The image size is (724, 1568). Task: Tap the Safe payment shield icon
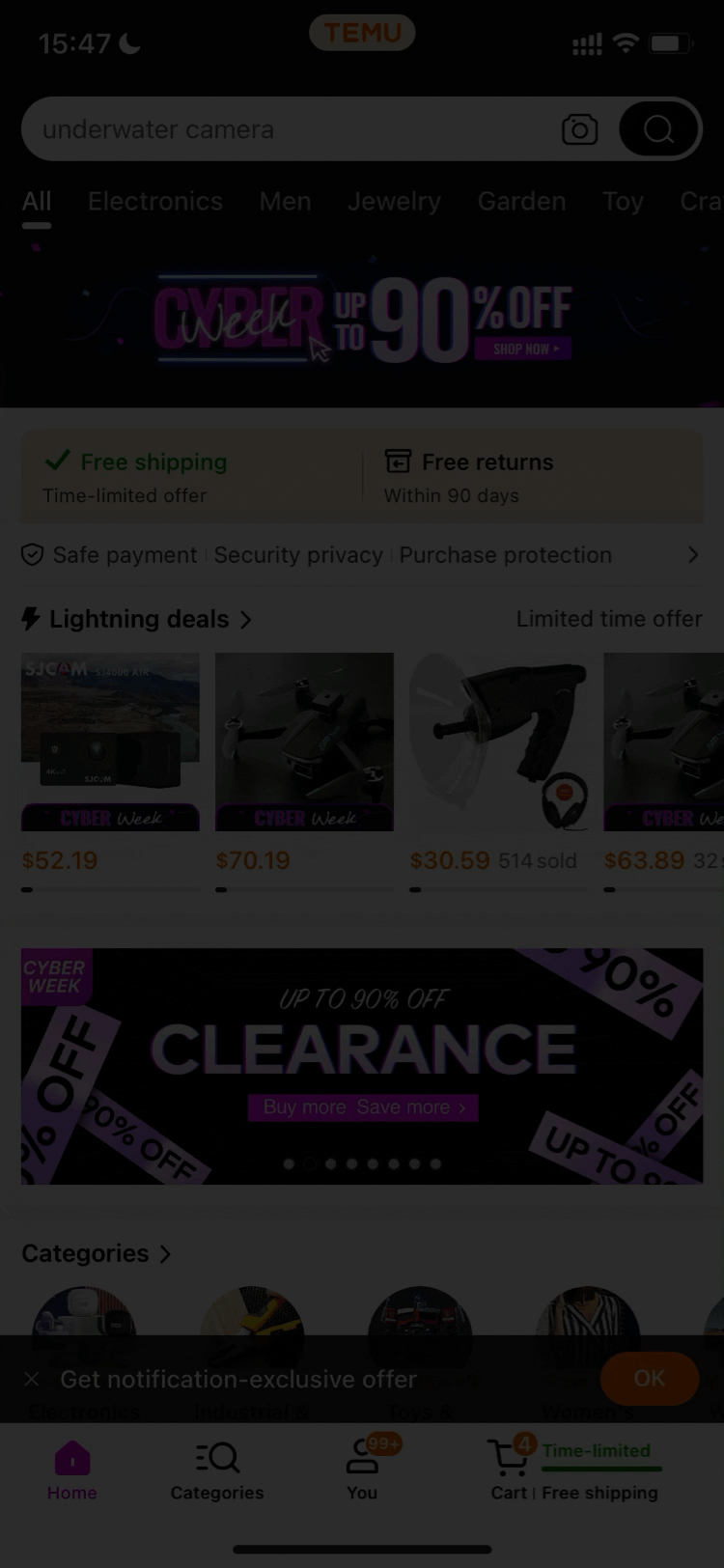(x=32, y=555)
